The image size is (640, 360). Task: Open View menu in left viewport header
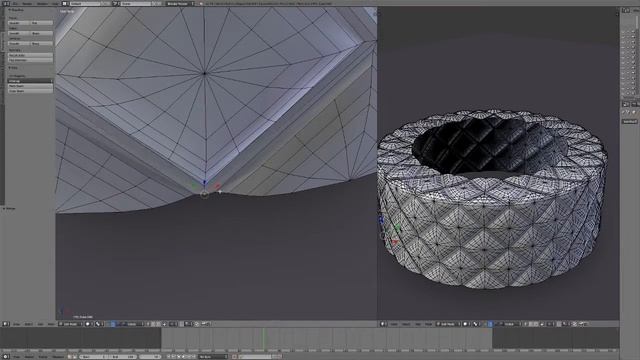pyautogui.click(x=16, y=324)
